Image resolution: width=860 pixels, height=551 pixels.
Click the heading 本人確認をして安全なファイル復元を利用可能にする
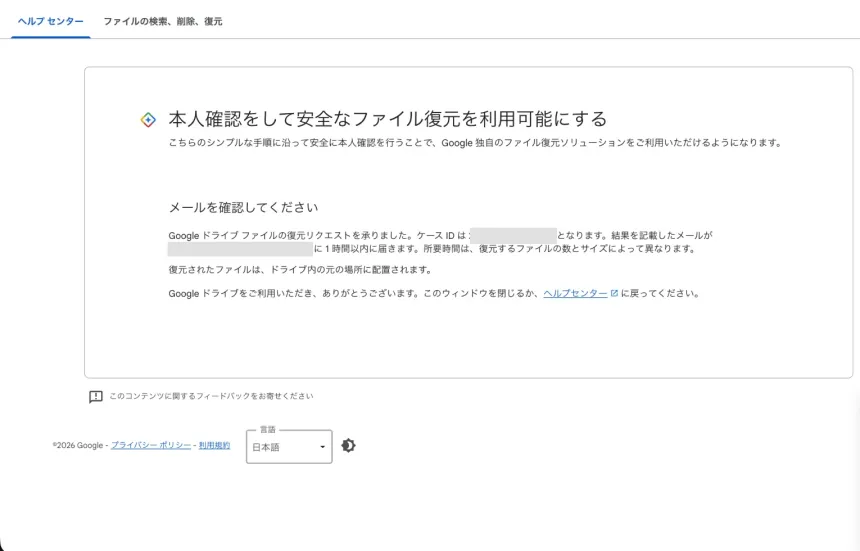pyautogui.click(x=388, y=119)
